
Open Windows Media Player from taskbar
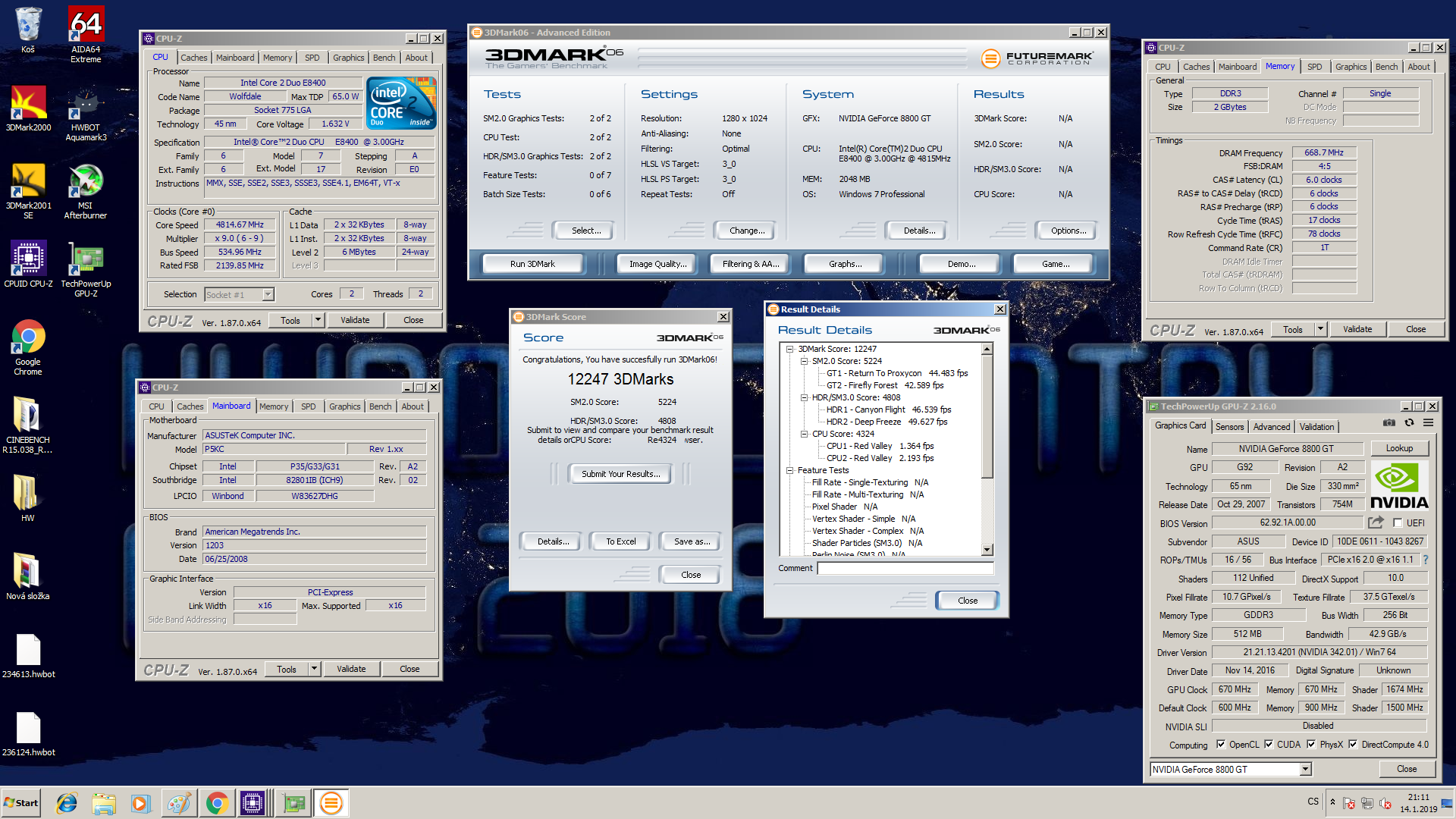pos(141,803)
